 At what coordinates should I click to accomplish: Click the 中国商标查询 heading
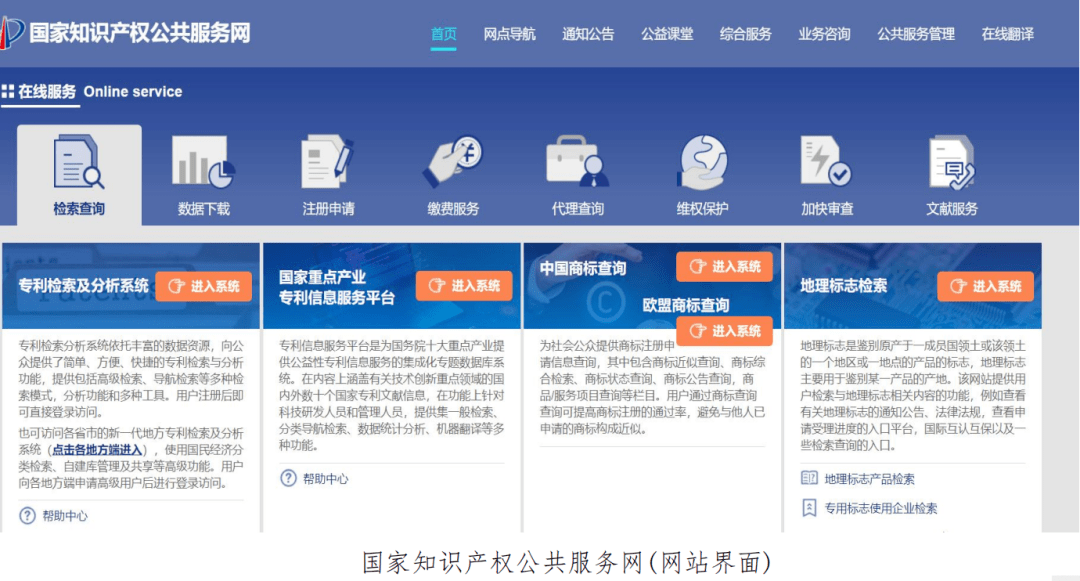[583, 268]
